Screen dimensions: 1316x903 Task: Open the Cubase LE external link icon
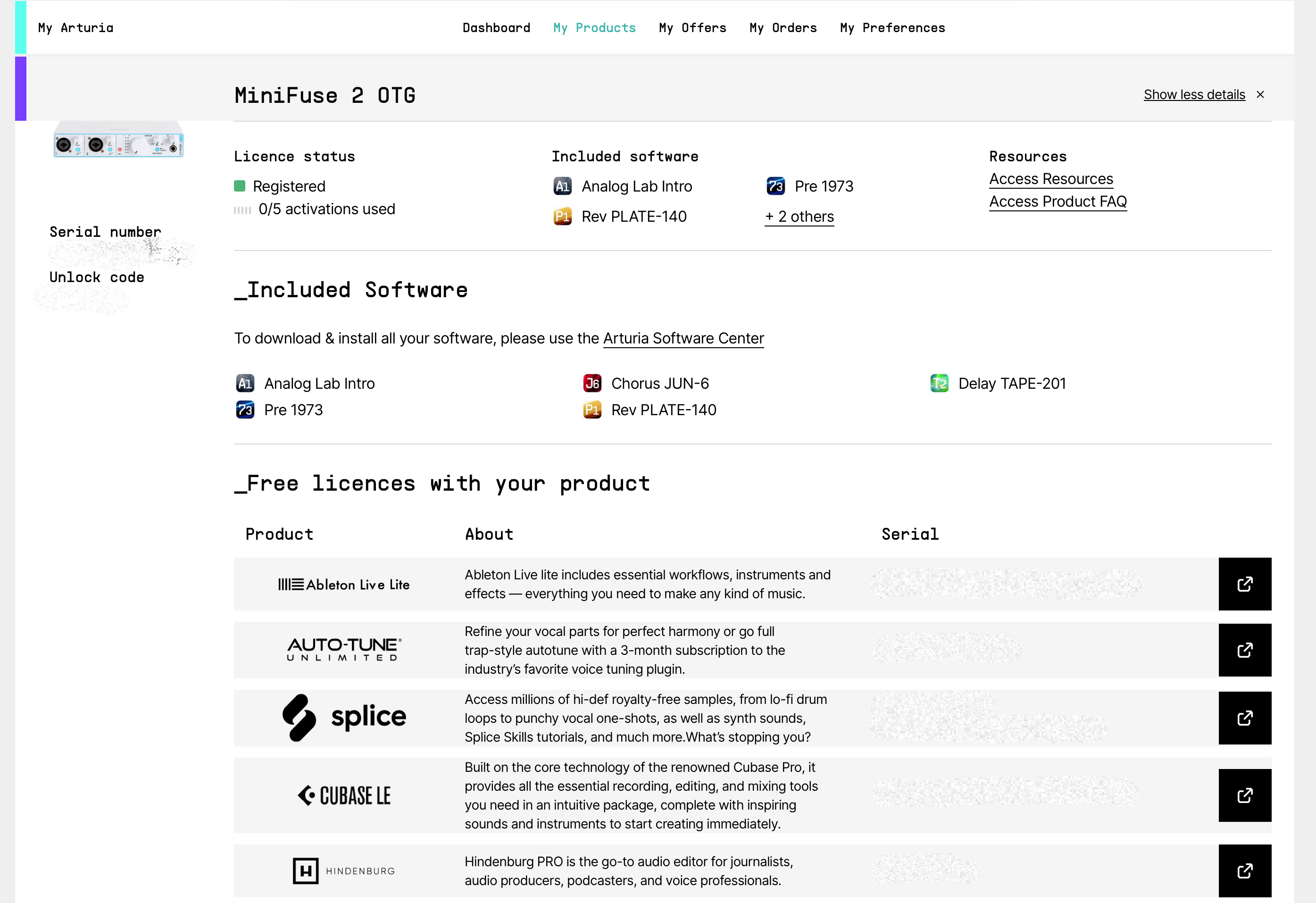coord(1245,795)
